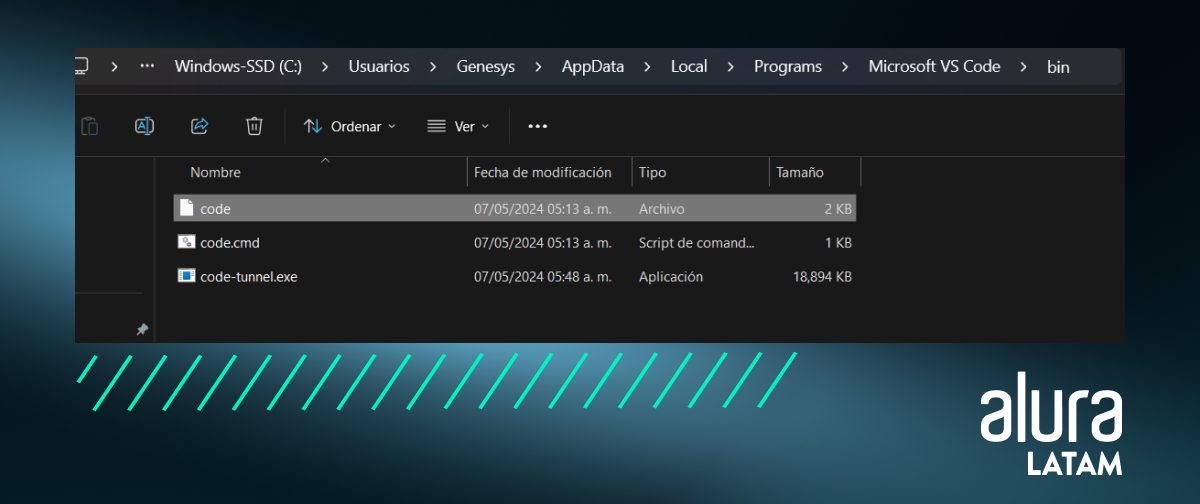Click the 18,894 KB size value
Screen dimensions: 1200x504
click(822, 276)
